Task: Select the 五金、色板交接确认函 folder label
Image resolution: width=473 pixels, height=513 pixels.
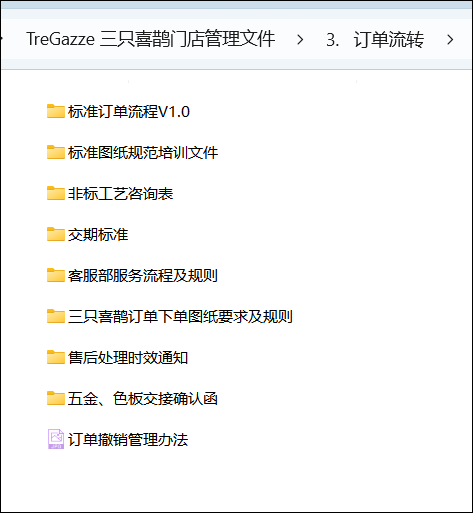Action: tap(143, 398)
